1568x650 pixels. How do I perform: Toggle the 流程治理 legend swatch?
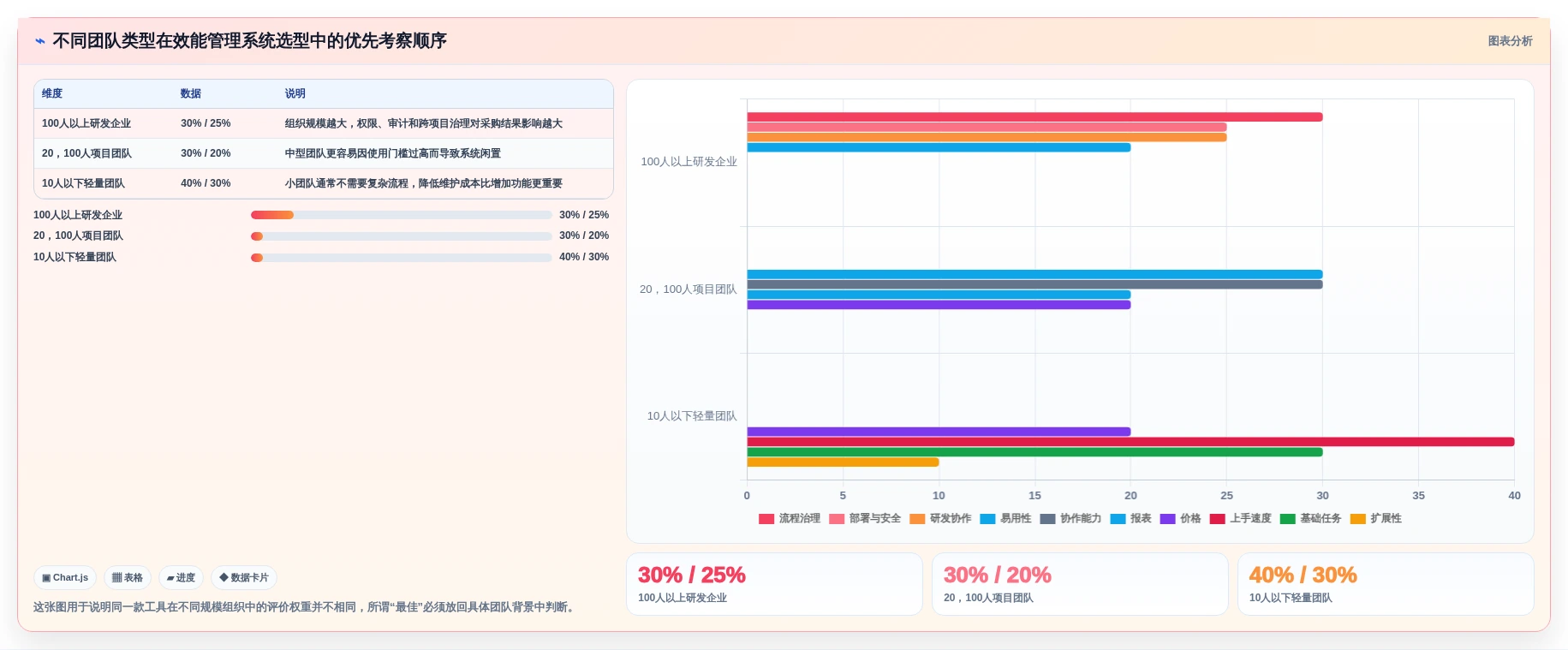[766, 519]
